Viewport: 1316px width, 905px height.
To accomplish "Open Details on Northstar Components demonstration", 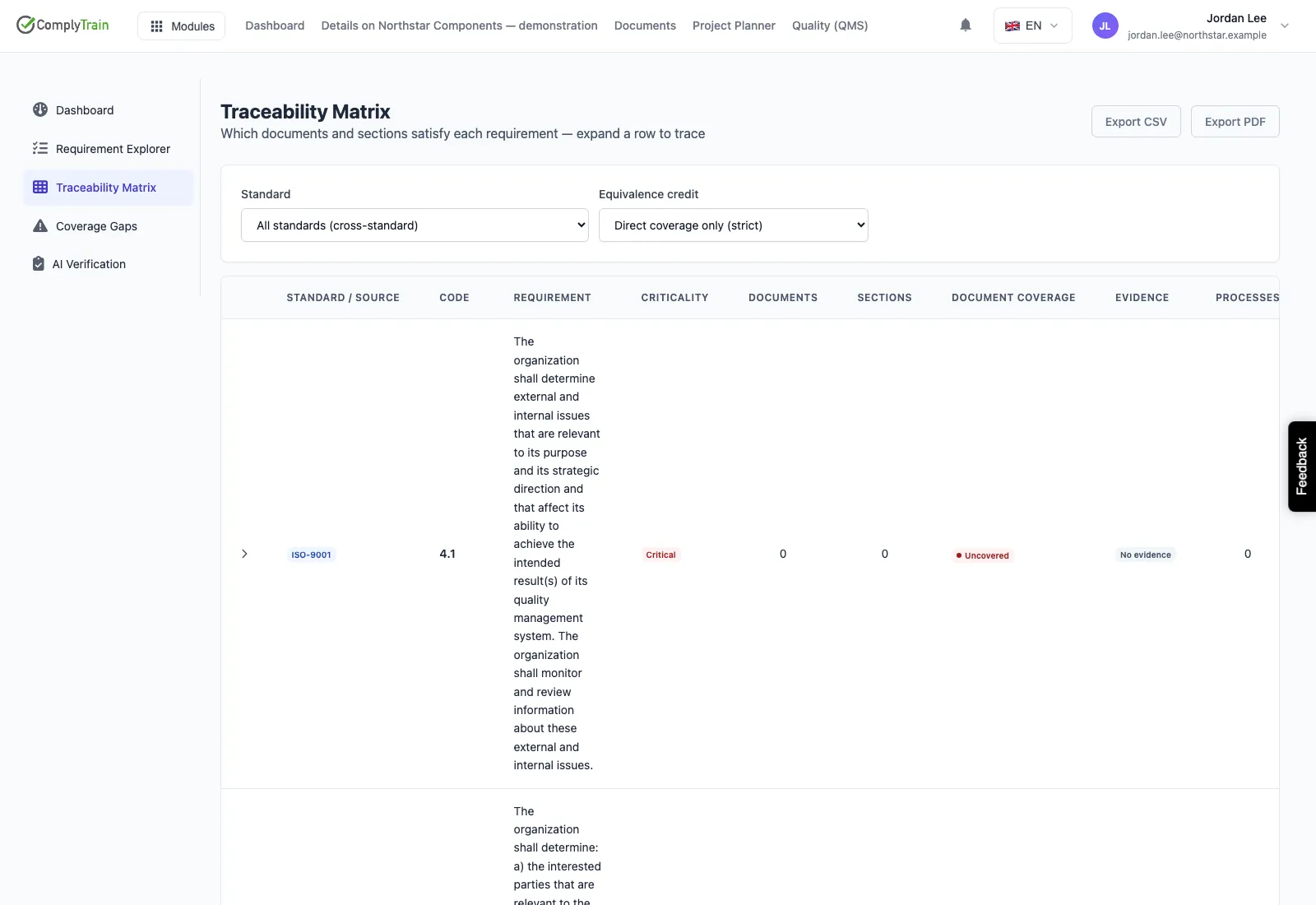I will point(459,26).
